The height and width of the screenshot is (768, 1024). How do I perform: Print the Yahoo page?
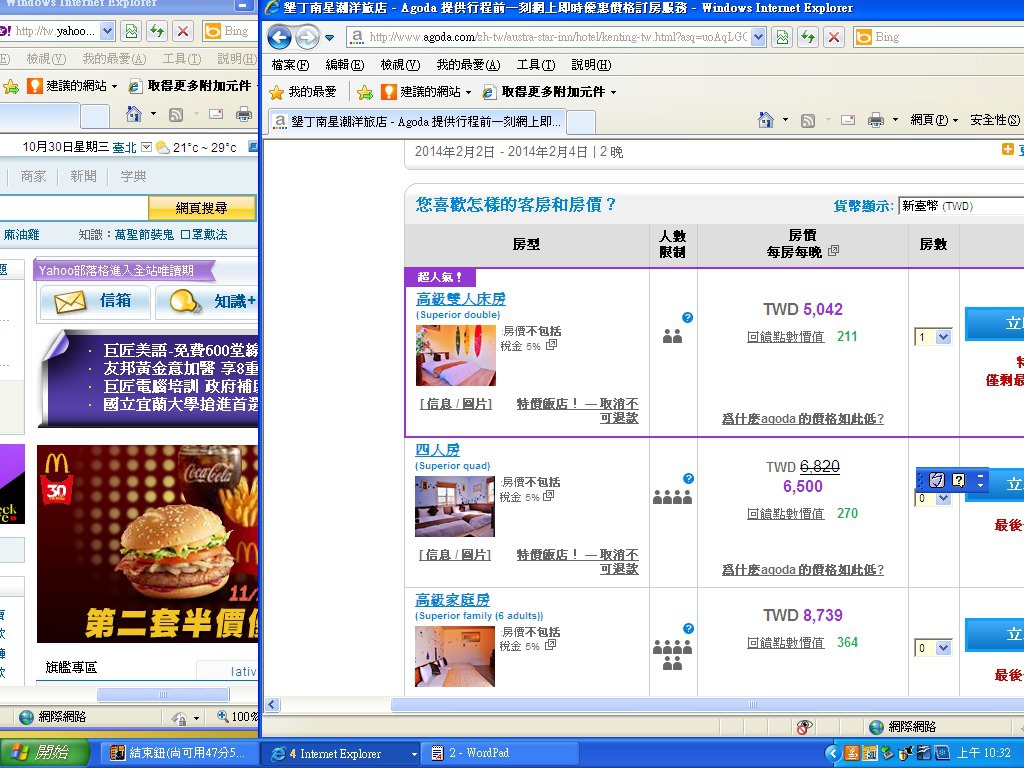pos(244,114)
